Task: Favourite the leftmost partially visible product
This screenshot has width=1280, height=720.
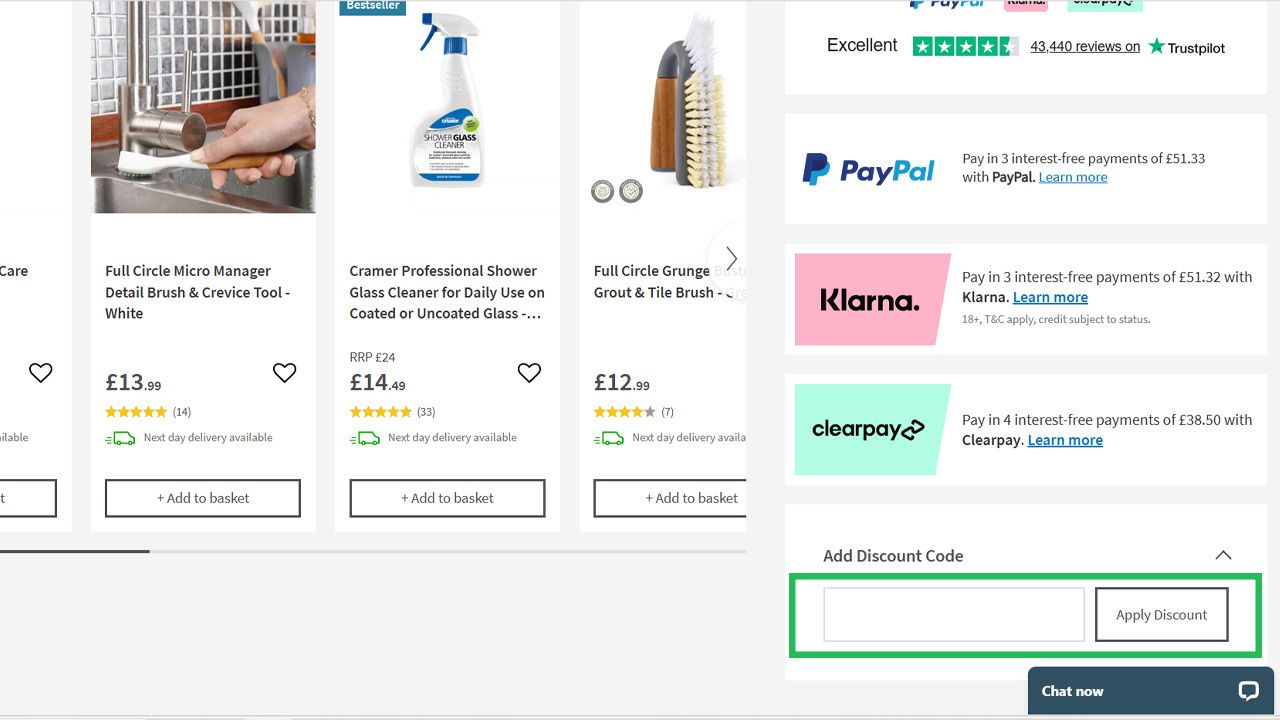Action: (40, 372)
